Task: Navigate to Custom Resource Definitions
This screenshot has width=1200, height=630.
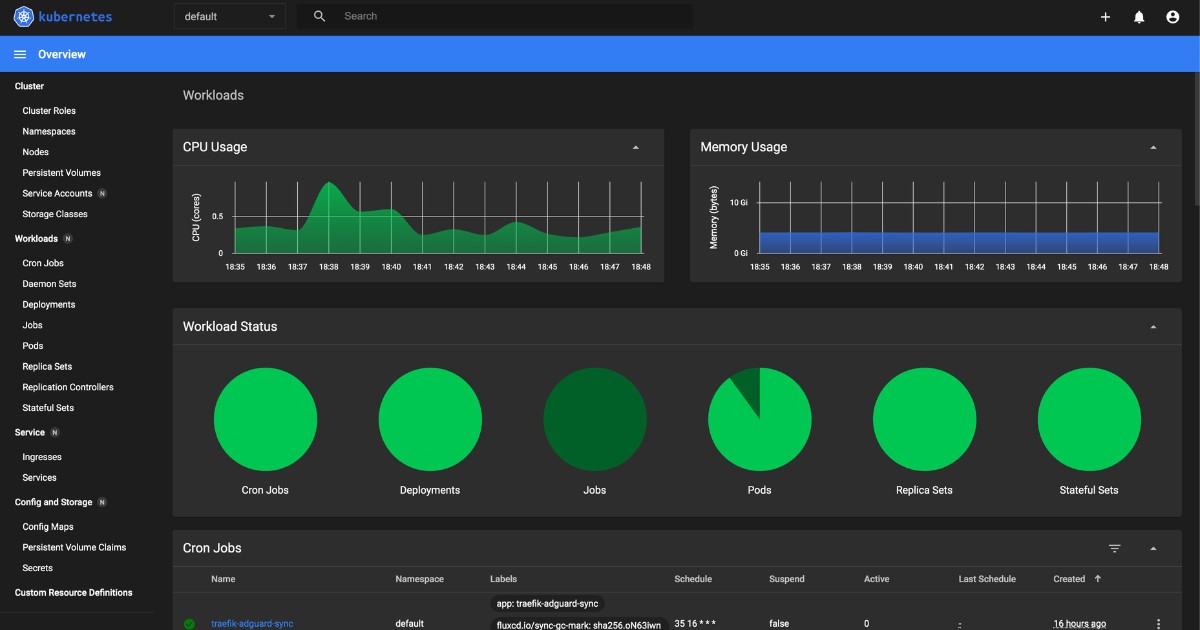Action: tap(74, 592)
